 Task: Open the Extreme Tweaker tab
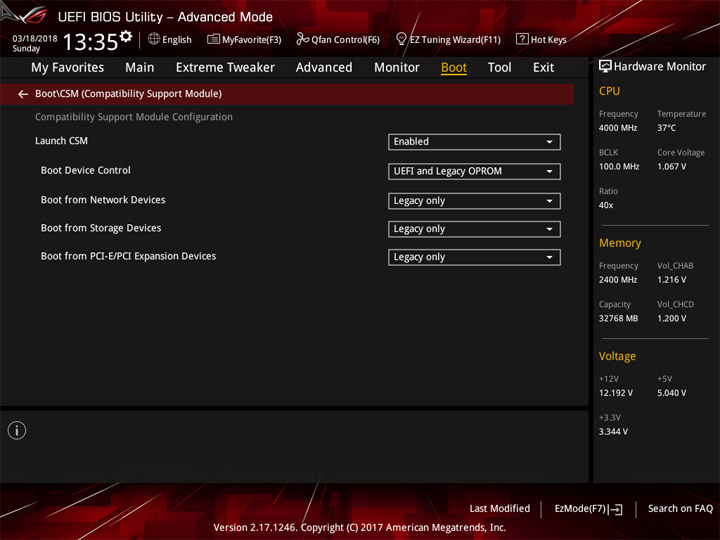point(225,68)
